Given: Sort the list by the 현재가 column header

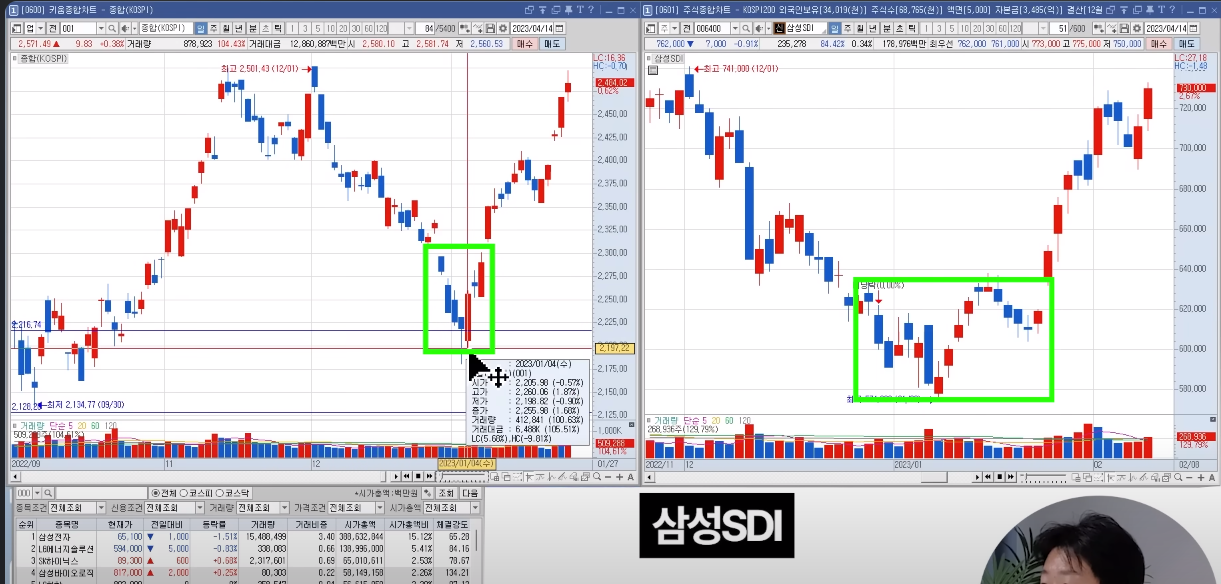Looking at the screenshot, I should pyautogui.click(x=120, y=524).
